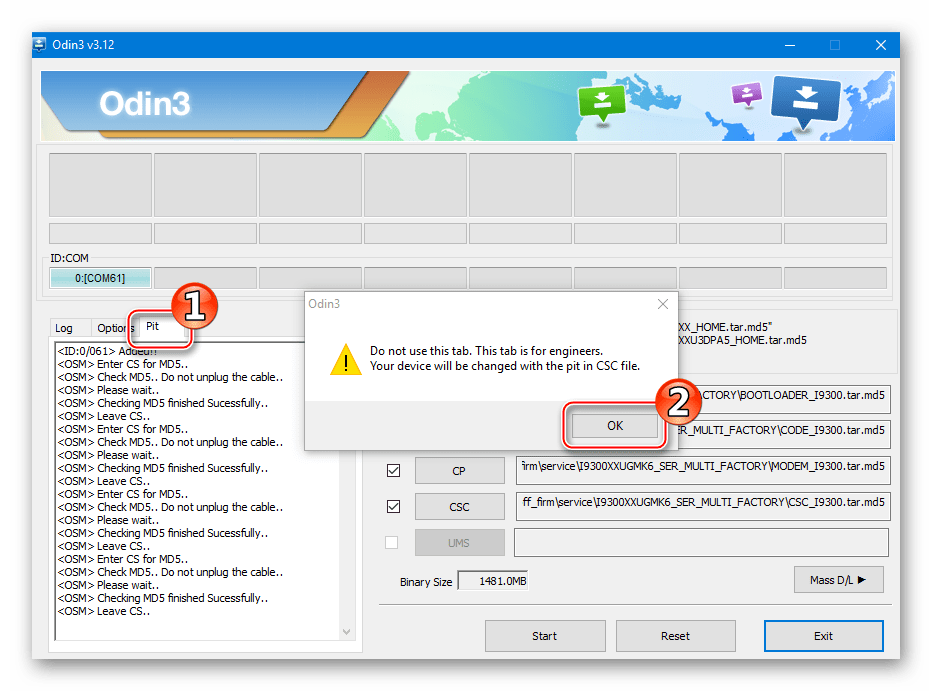This screenshot has width=932, height=691.
Task: Click the Start button to flash
Action: tap(544, 635)
